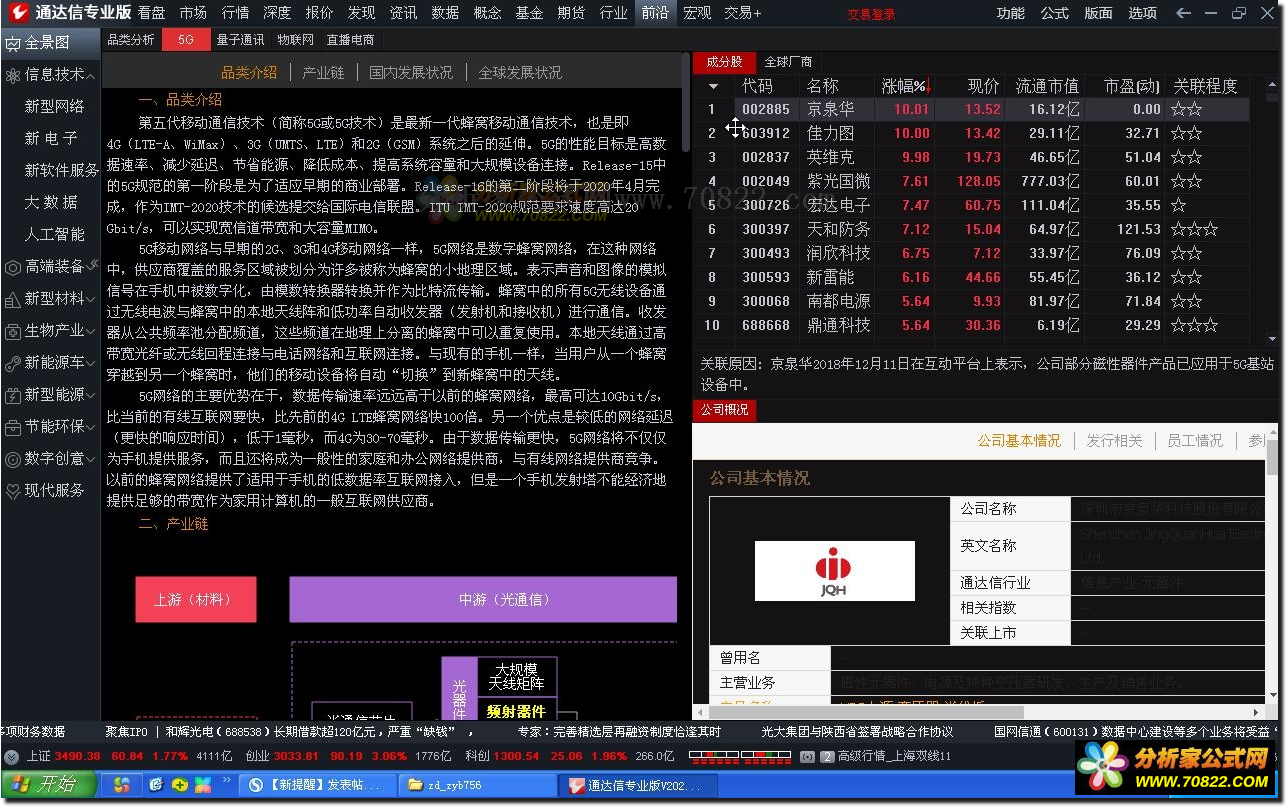
Task: Open the stock table dropdown triangle
Action: pyautogui.click(x=713, y=87)
